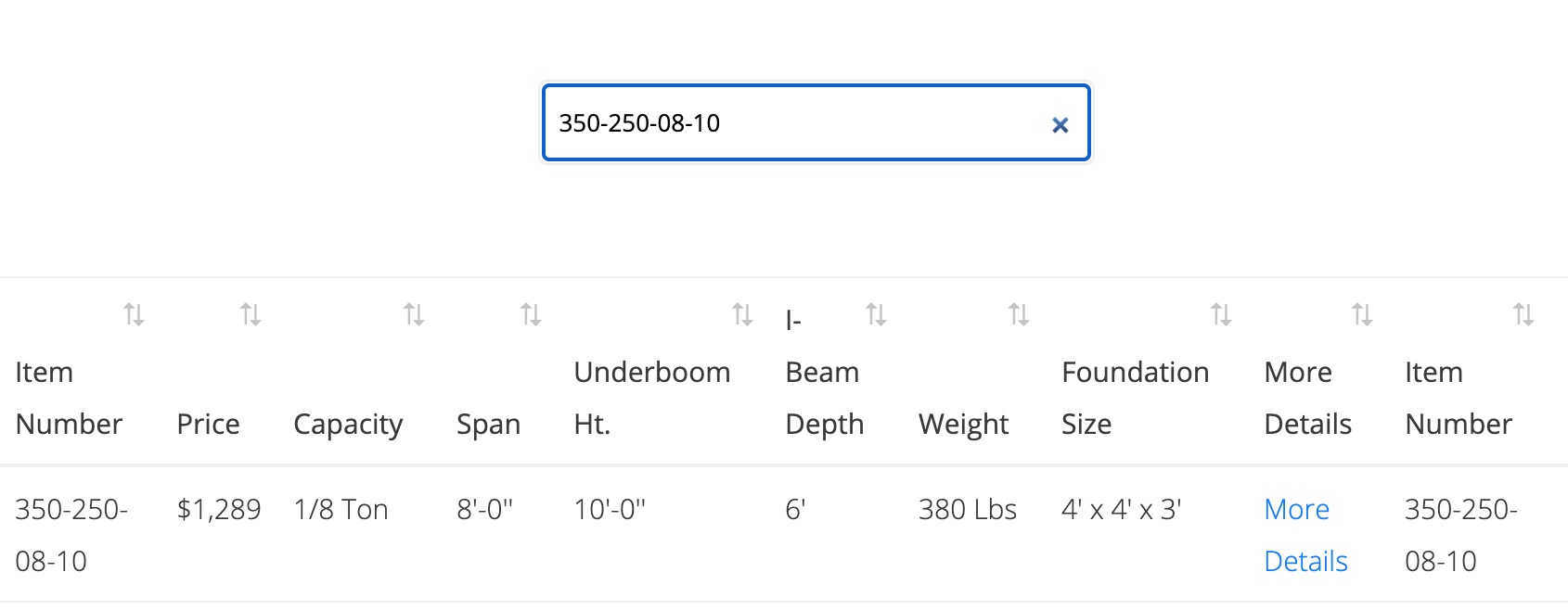Sort by Foundation Size arrows icon
Screen dimensions: 1568x610
pos(1221,315)
